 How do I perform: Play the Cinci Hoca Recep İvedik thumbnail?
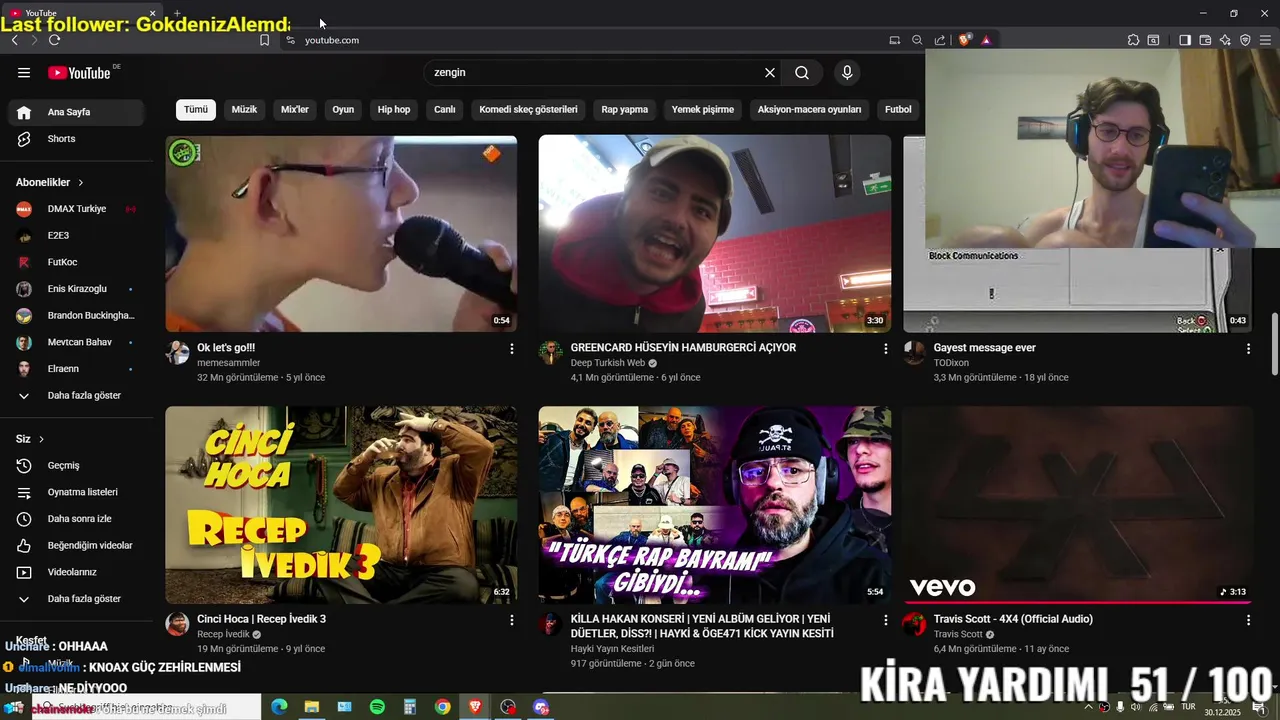341,505
